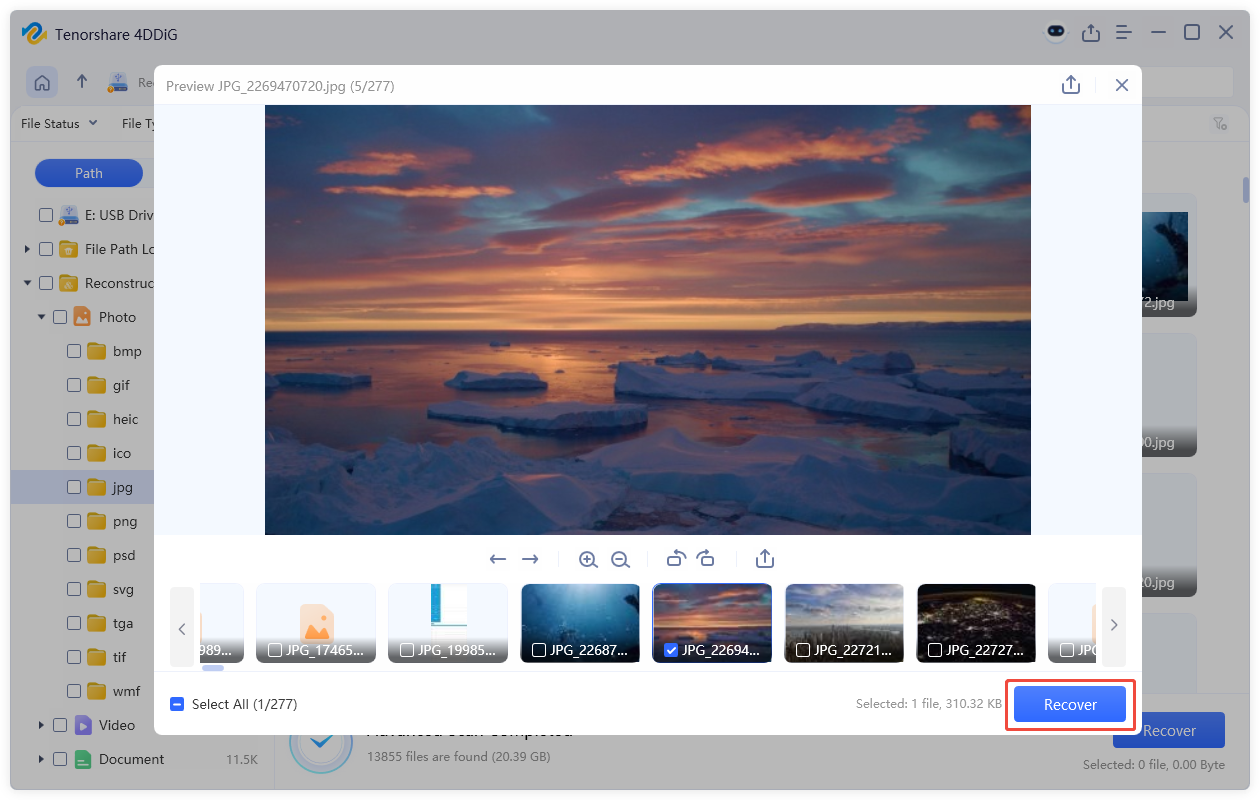Switch to the Path view
This screenshot has width=1260, height=800.
[x=89, y=172]
